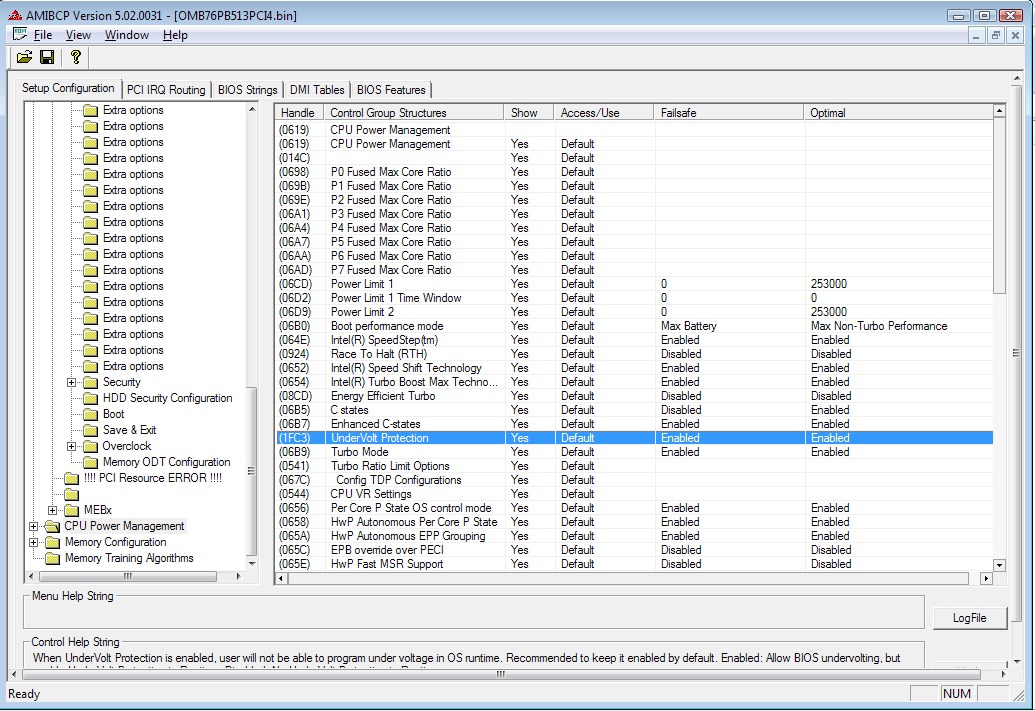
Task: Click the Max Battery failsafe value
Action: click(x=688, y=326)
